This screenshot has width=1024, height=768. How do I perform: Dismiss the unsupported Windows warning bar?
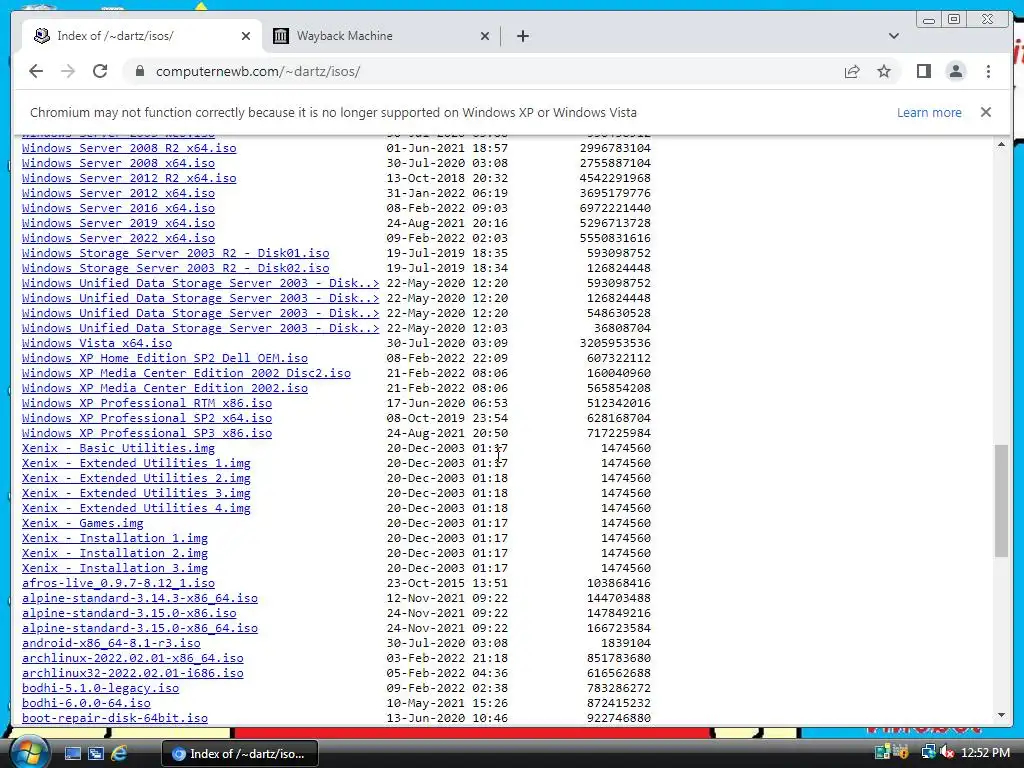[x=986, y=112]
